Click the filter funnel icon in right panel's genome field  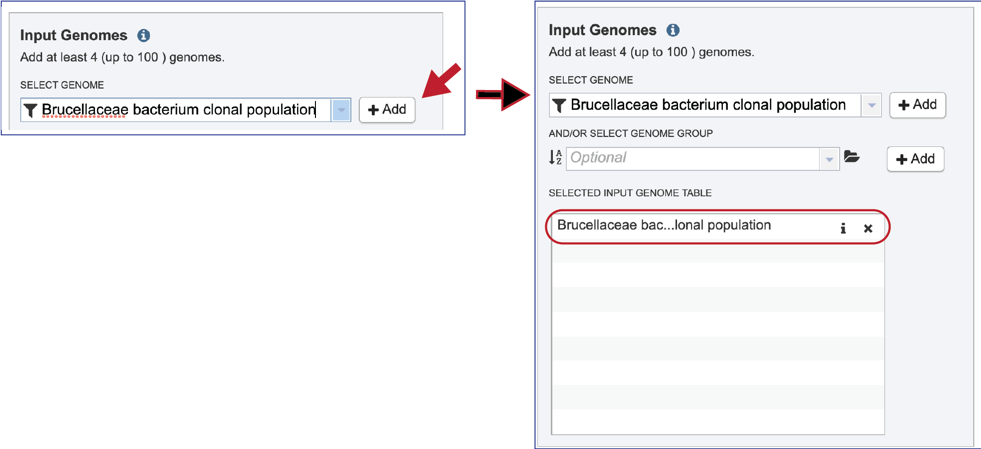tap(559, 105)
